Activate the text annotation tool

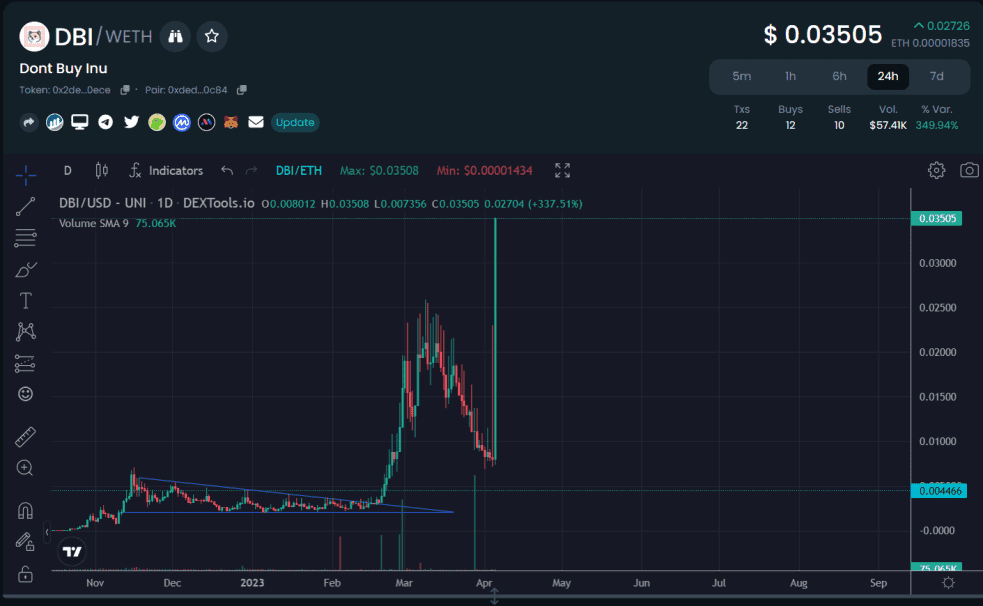click(x=25, y=300)
